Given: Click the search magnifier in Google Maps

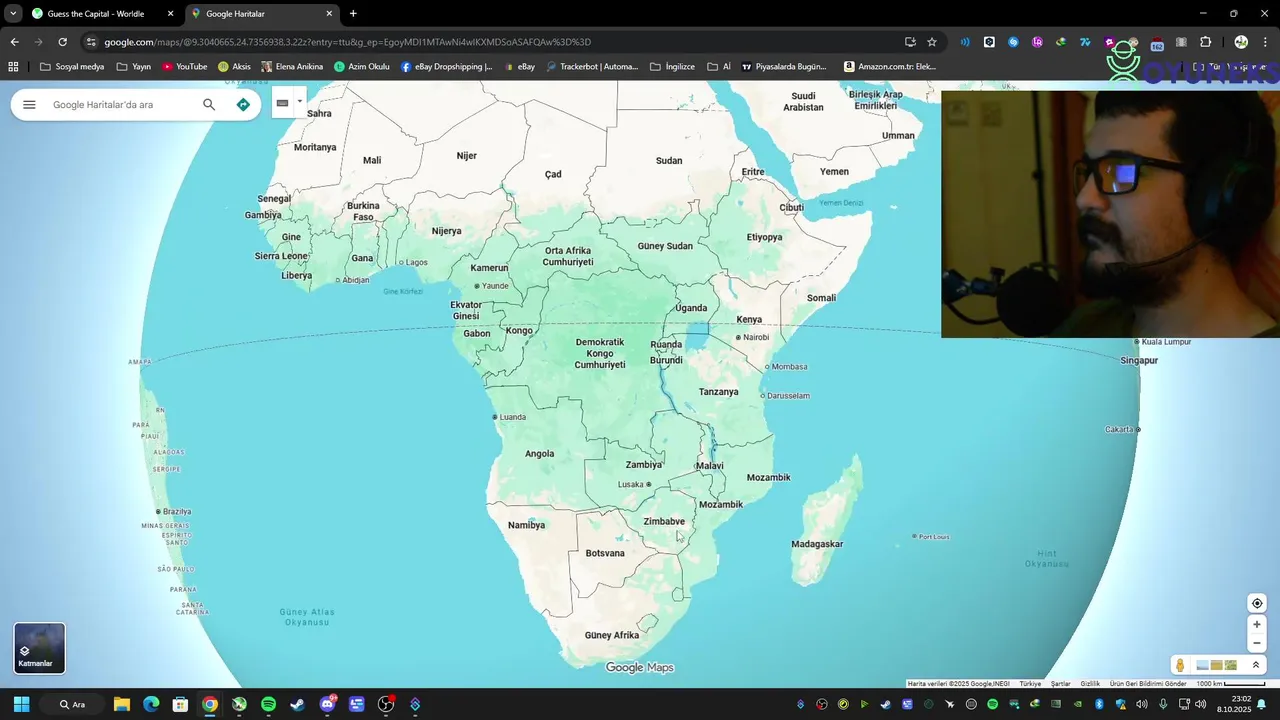Looking at the screenshot, I should 209,105.
